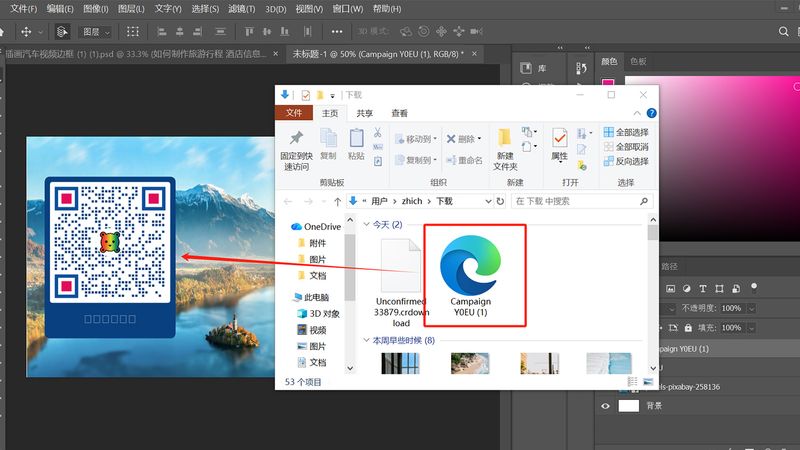Switch to the 插画汽车视频边框 psd document tab

pos(136,54)
